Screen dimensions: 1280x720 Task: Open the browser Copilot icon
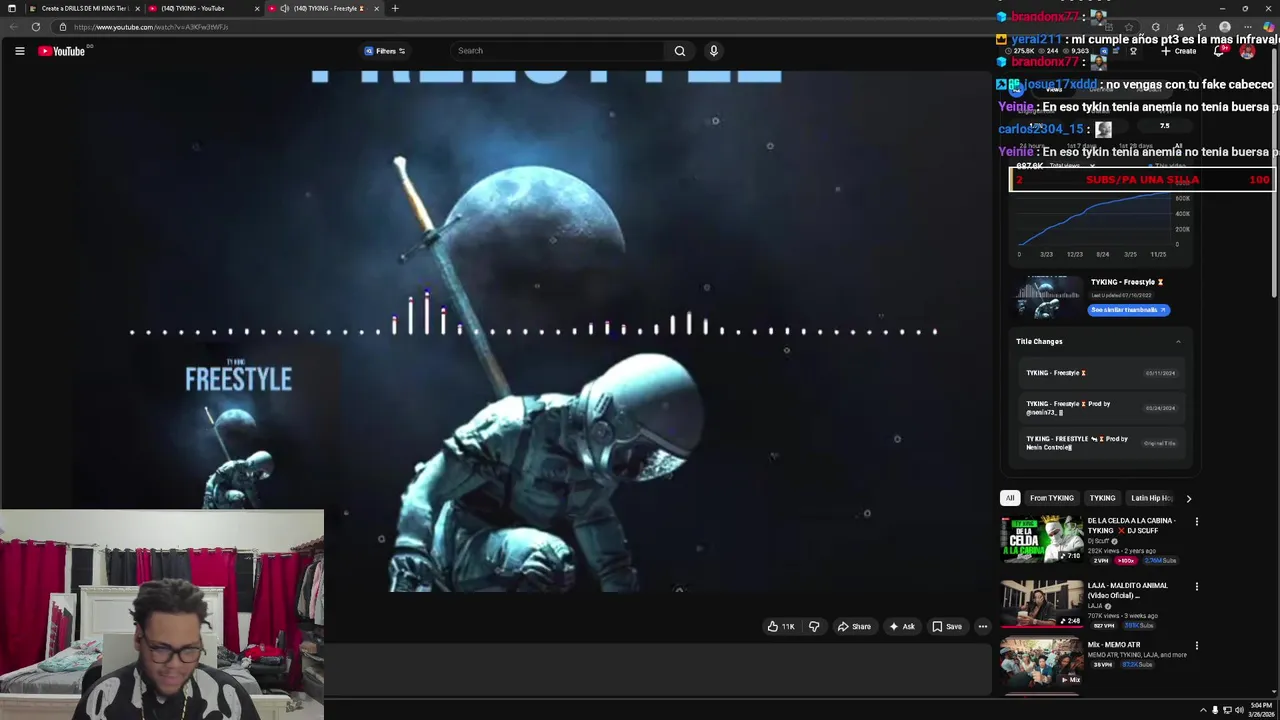[1268, 27]
